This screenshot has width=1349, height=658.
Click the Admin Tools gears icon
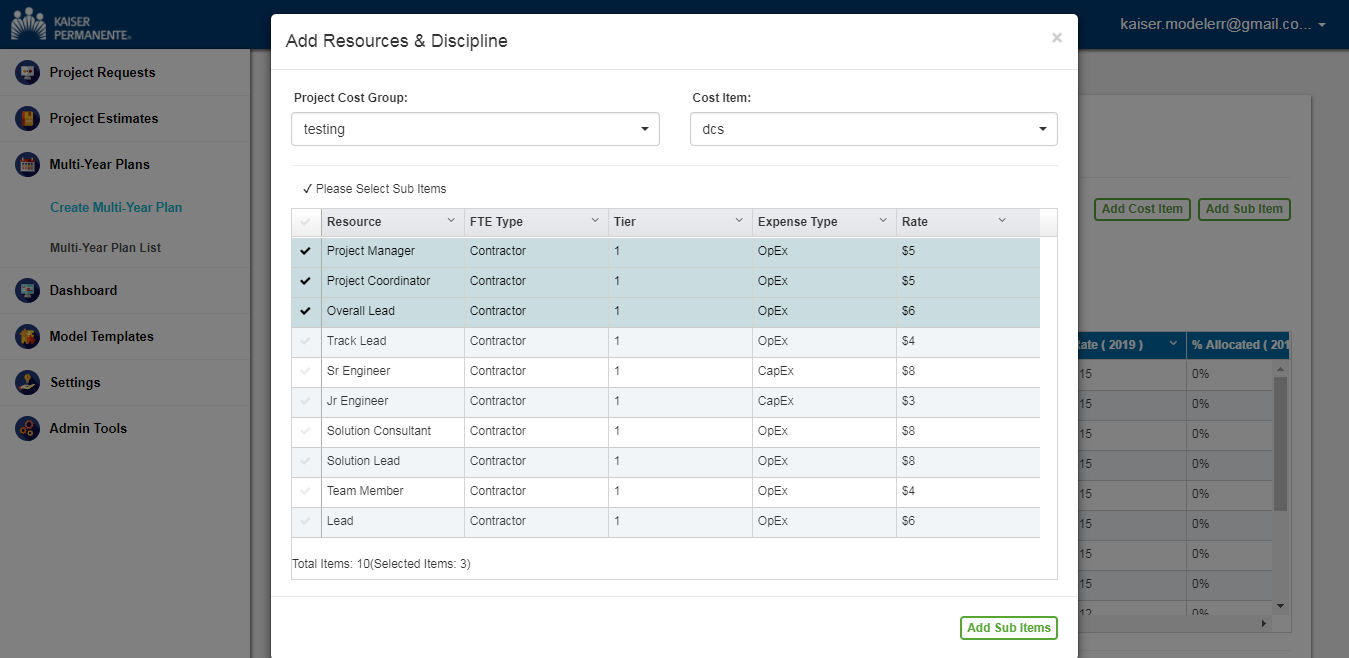click(x=27, y=428)
